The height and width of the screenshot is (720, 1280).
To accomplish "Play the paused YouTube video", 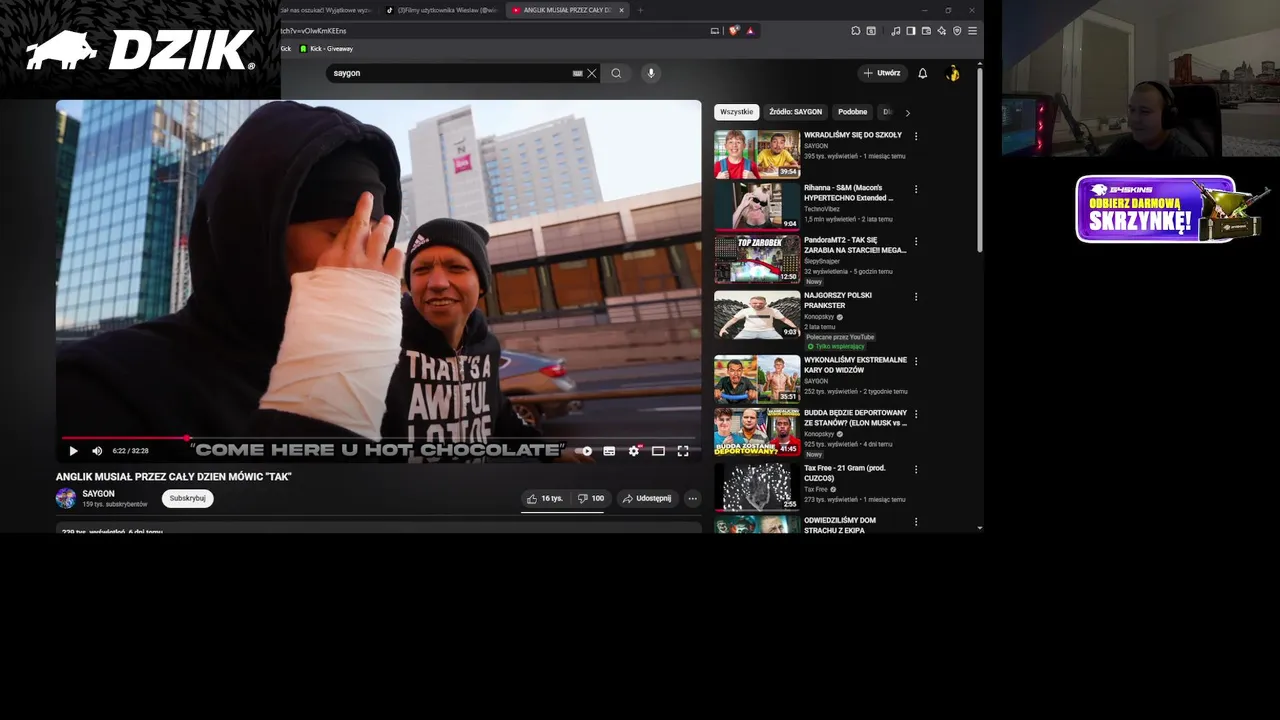I will (73, 451).
